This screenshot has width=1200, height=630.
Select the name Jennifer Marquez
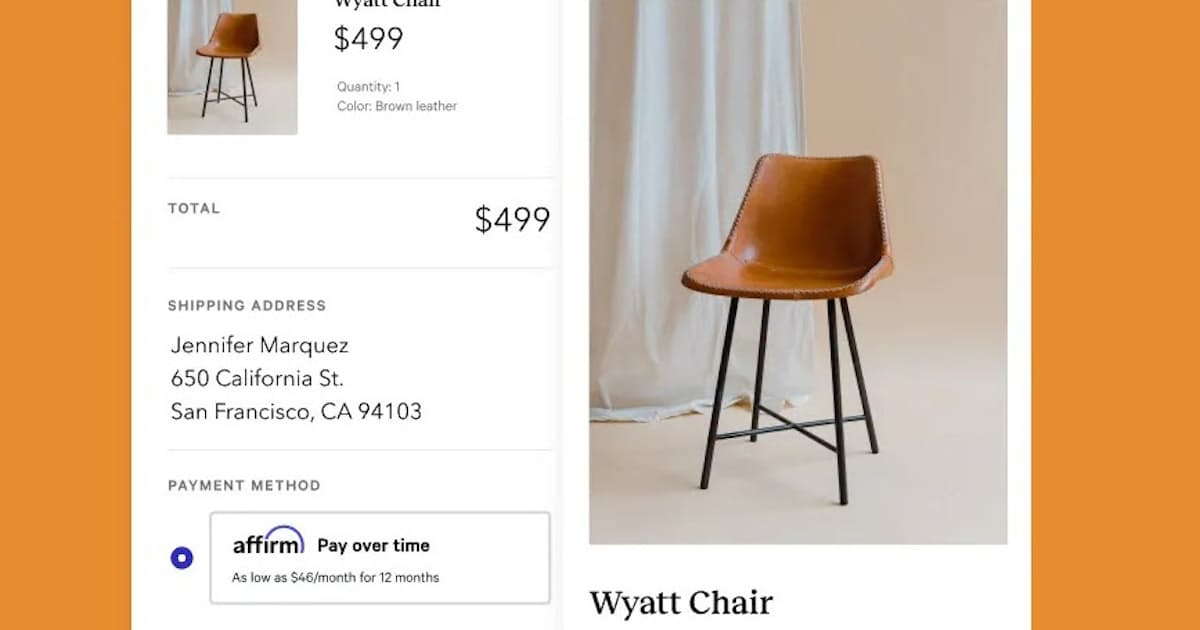(x=260, y=346)
